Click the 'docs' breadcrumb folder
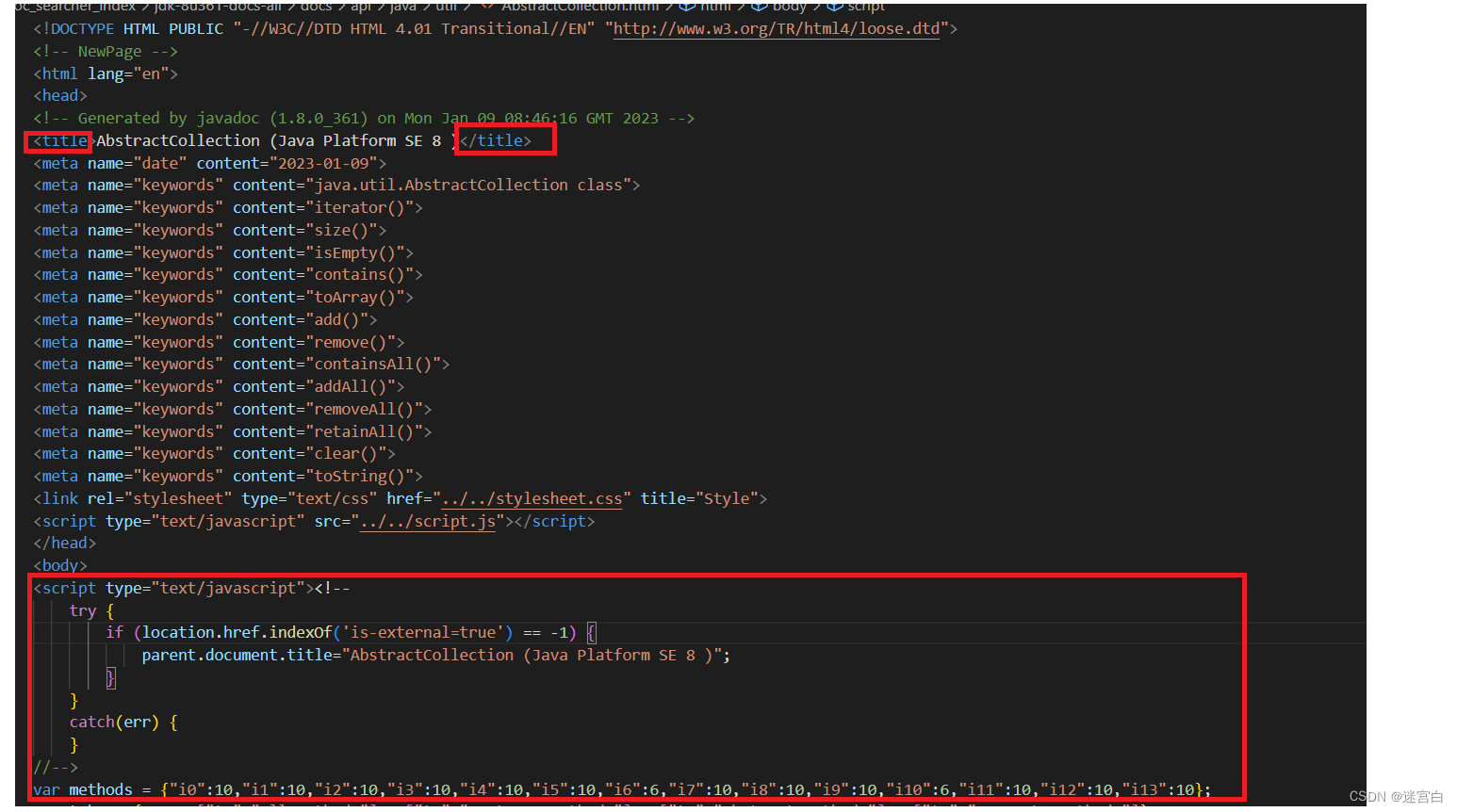Viewport: 1457px width, 812px height. pos(316,6)
